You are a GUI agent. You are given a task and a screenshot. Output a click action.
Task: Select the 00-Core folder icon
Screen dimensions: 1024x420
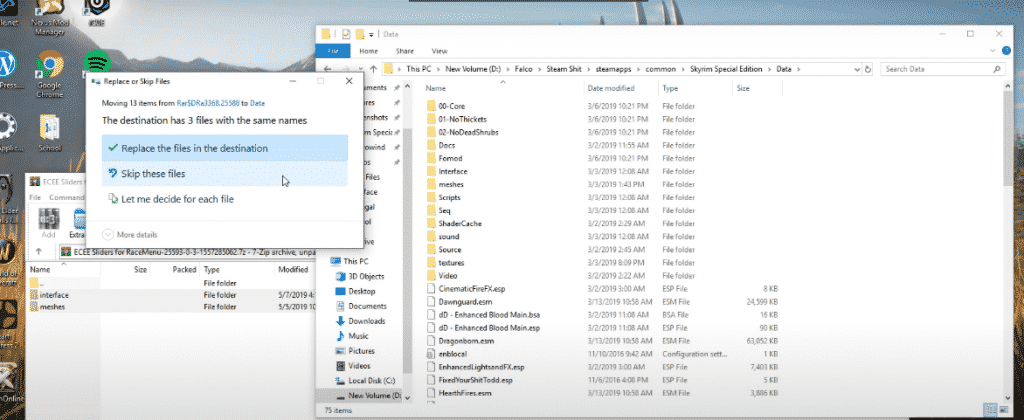pyautogui.click(x=430, y=106)
